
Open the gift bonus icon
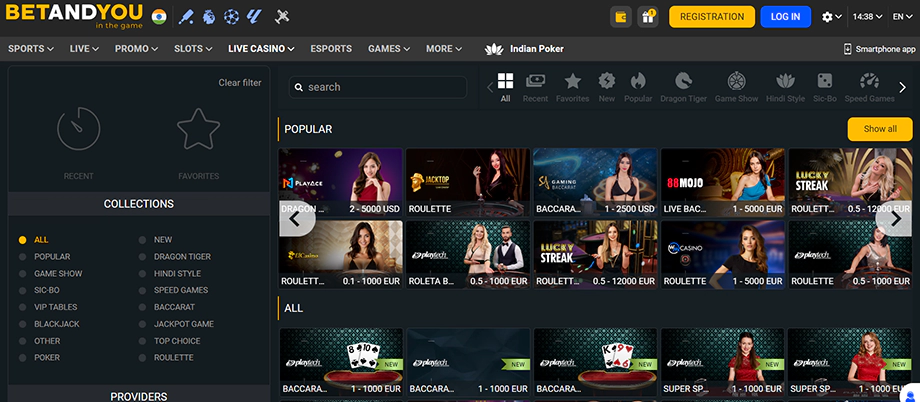click(x=648, y=17)
